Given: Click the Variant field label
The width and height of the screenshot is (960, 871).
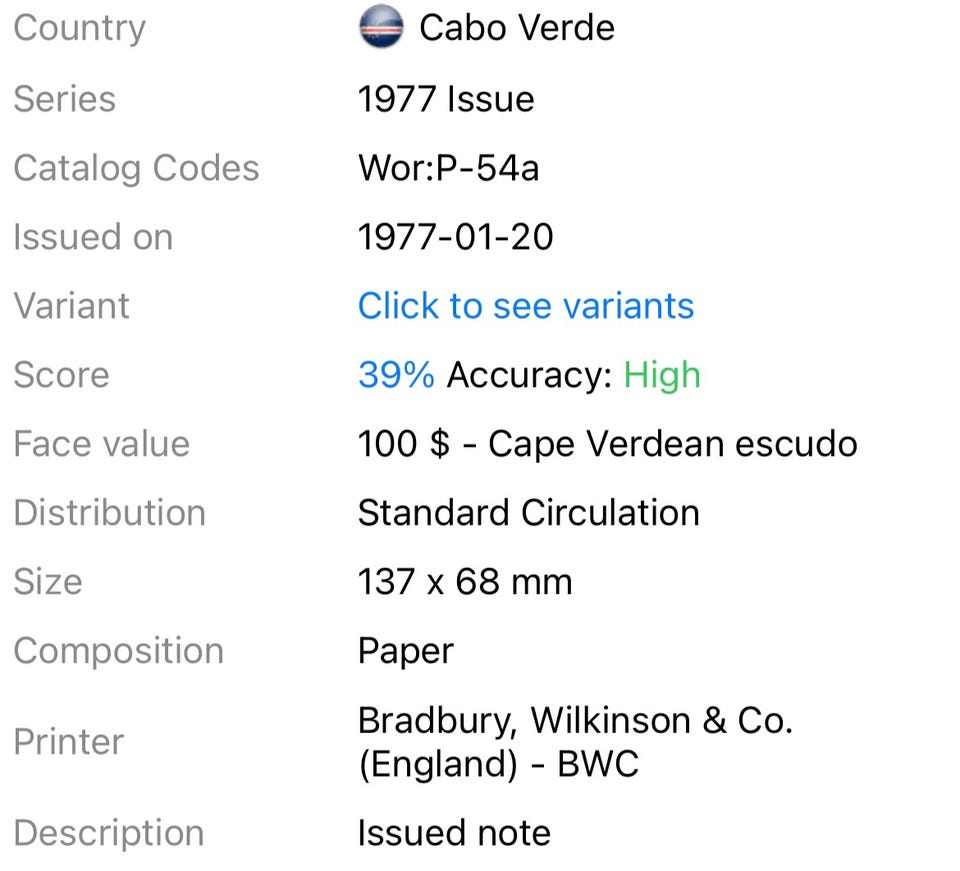Looking at the screenshot, I should tap(71, 306).
